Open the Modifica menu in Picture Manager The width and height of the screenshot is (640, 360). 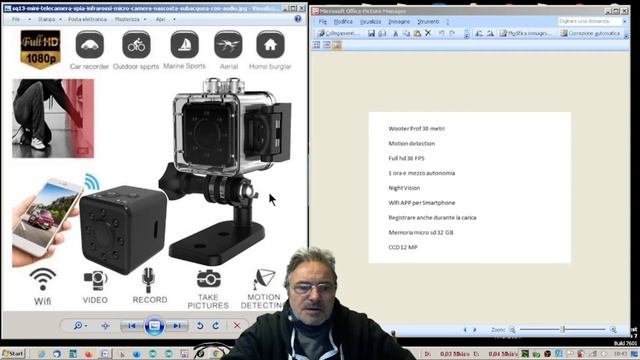point(343,22)
